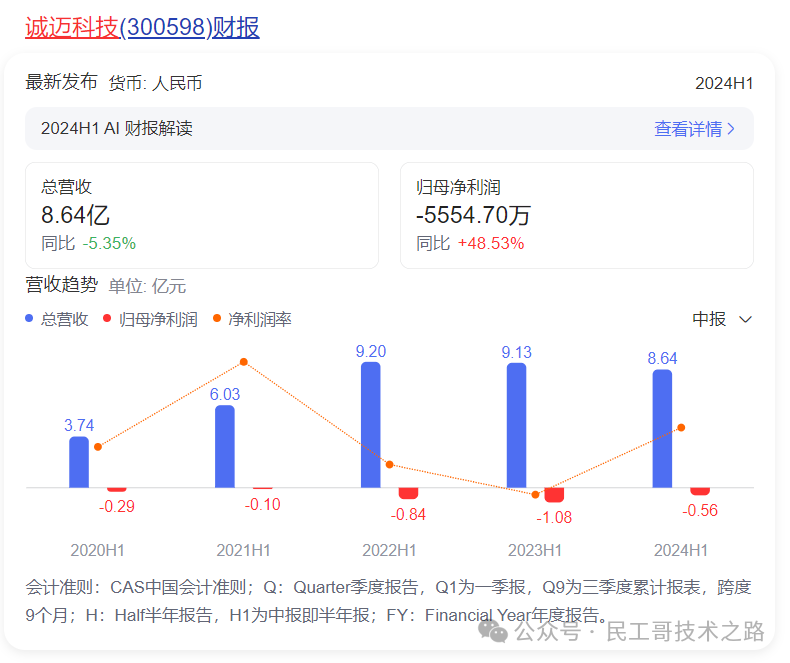The image size is (790, 663).
Task: Open the 归母净利润 -5554.70万 summary card
Action: (577, 215)
